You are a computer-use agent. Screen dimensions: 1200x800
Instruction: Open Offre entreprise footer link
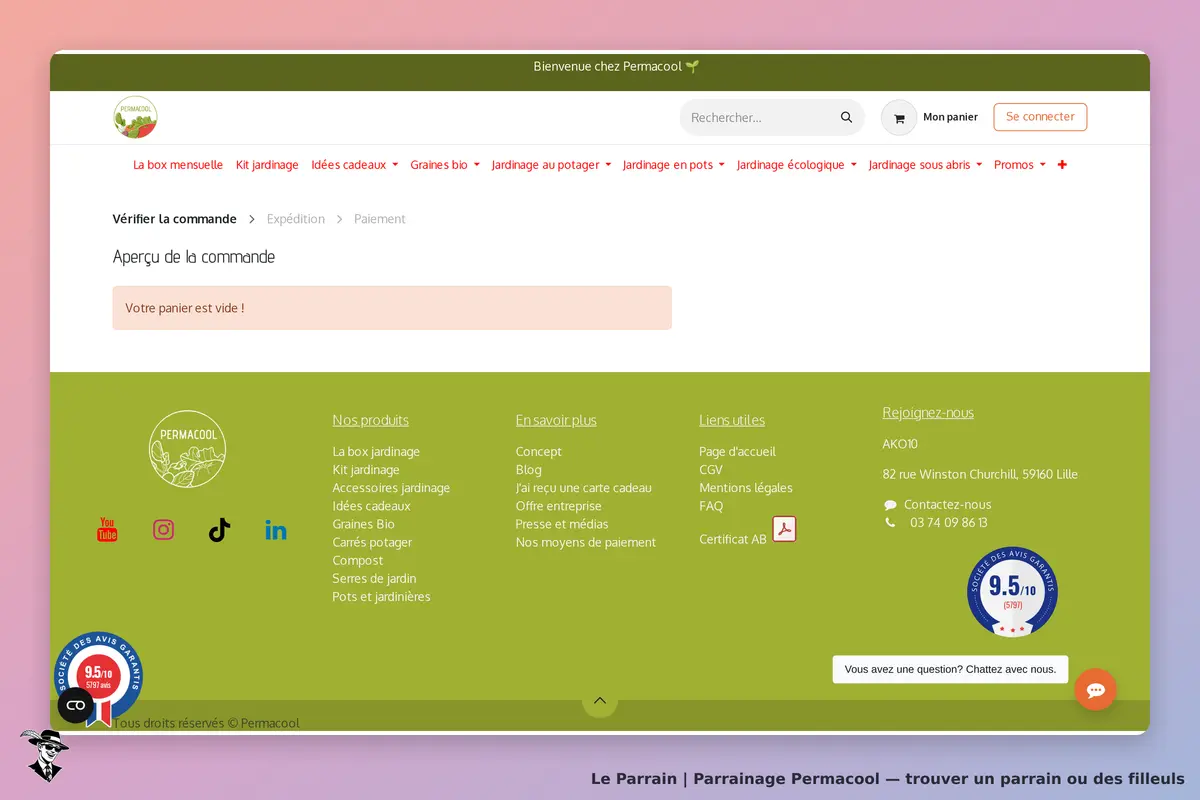coord(559,506)
